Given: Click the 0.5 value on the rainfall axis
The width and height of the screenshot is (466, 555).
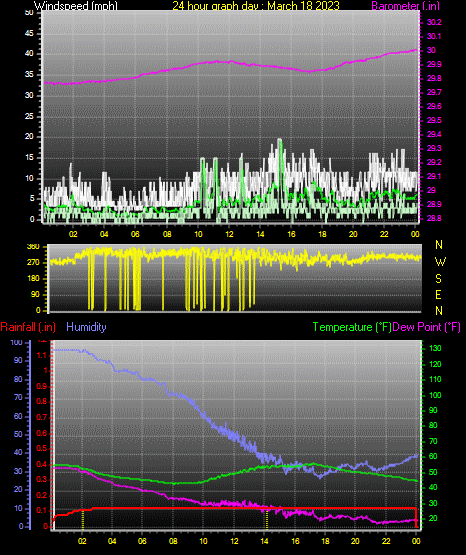Looking at the screenshot, I should coord(42,448).
